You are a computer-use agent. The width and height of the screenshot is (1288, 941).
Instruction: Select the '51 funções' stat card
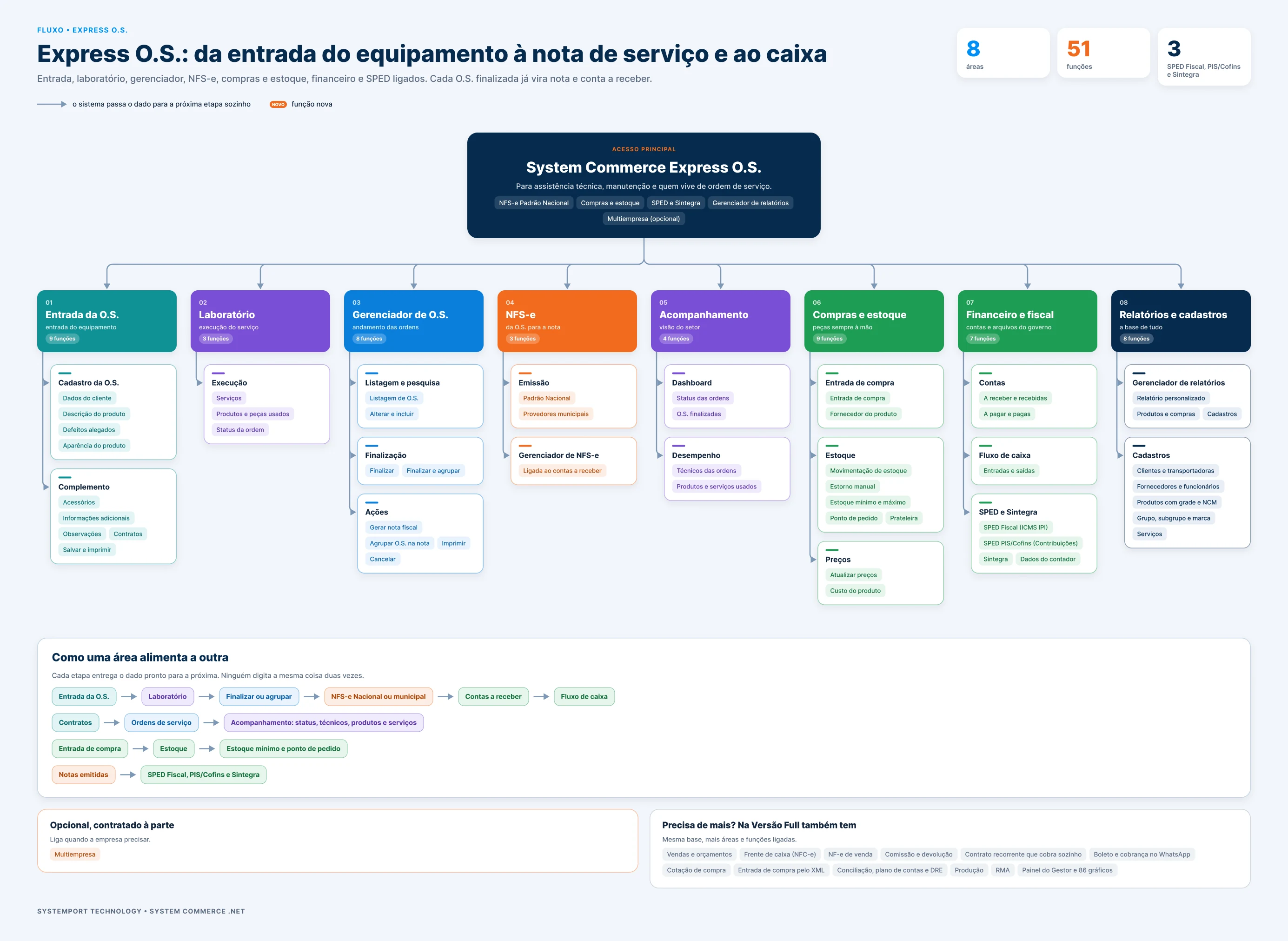[1103, 53]
